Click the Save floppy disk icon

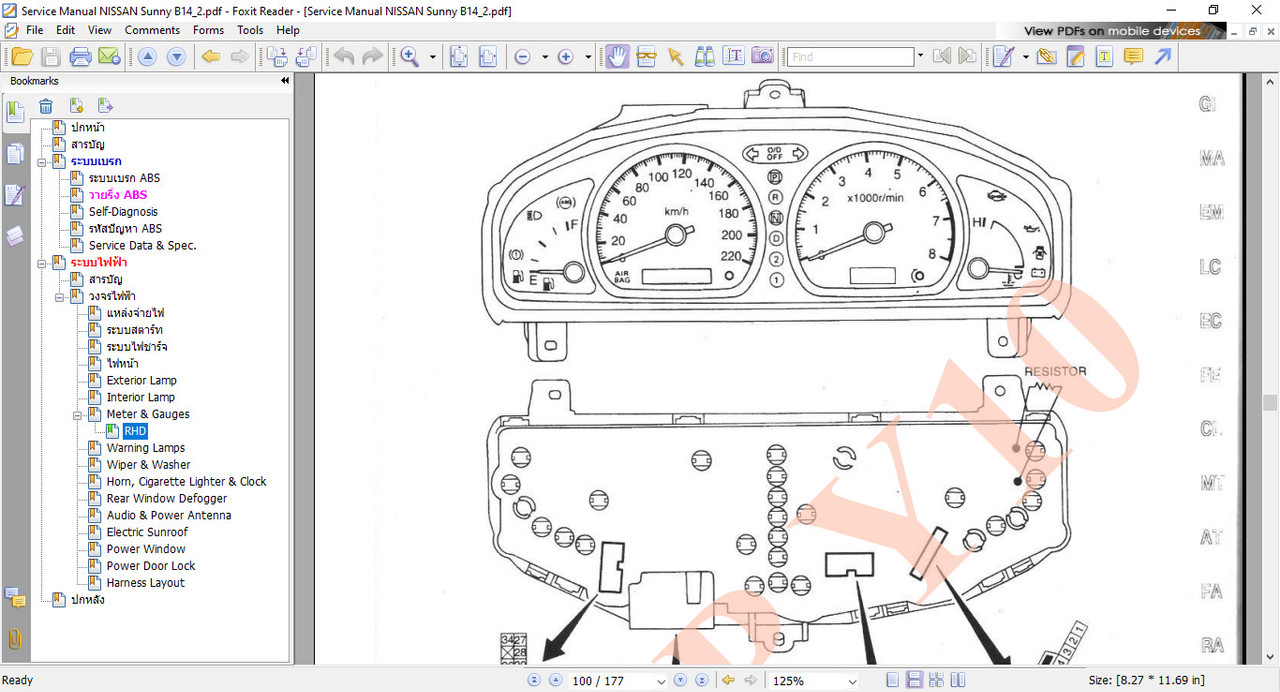coord(50,57)
